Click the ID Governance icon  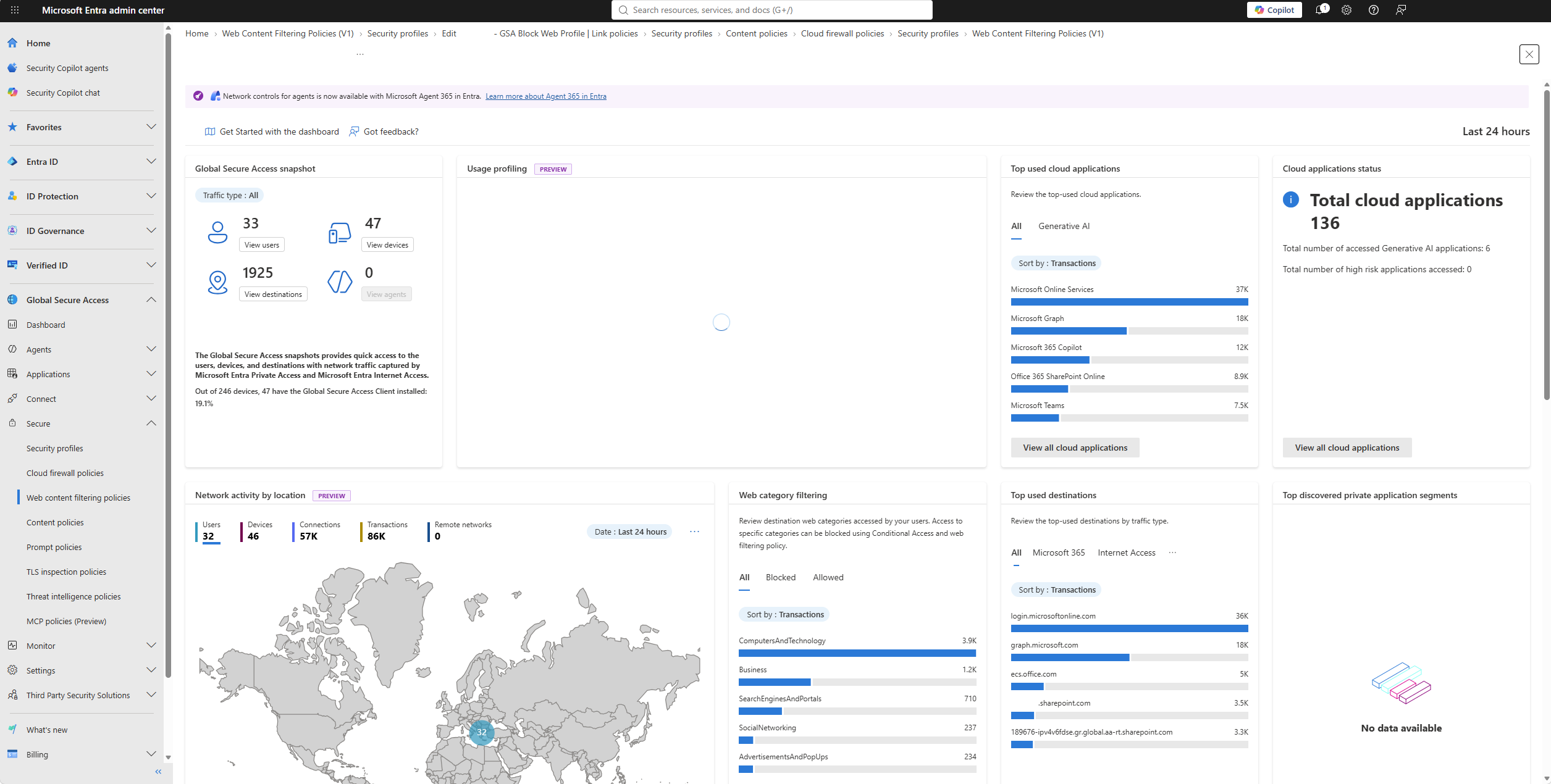[12, 231]
